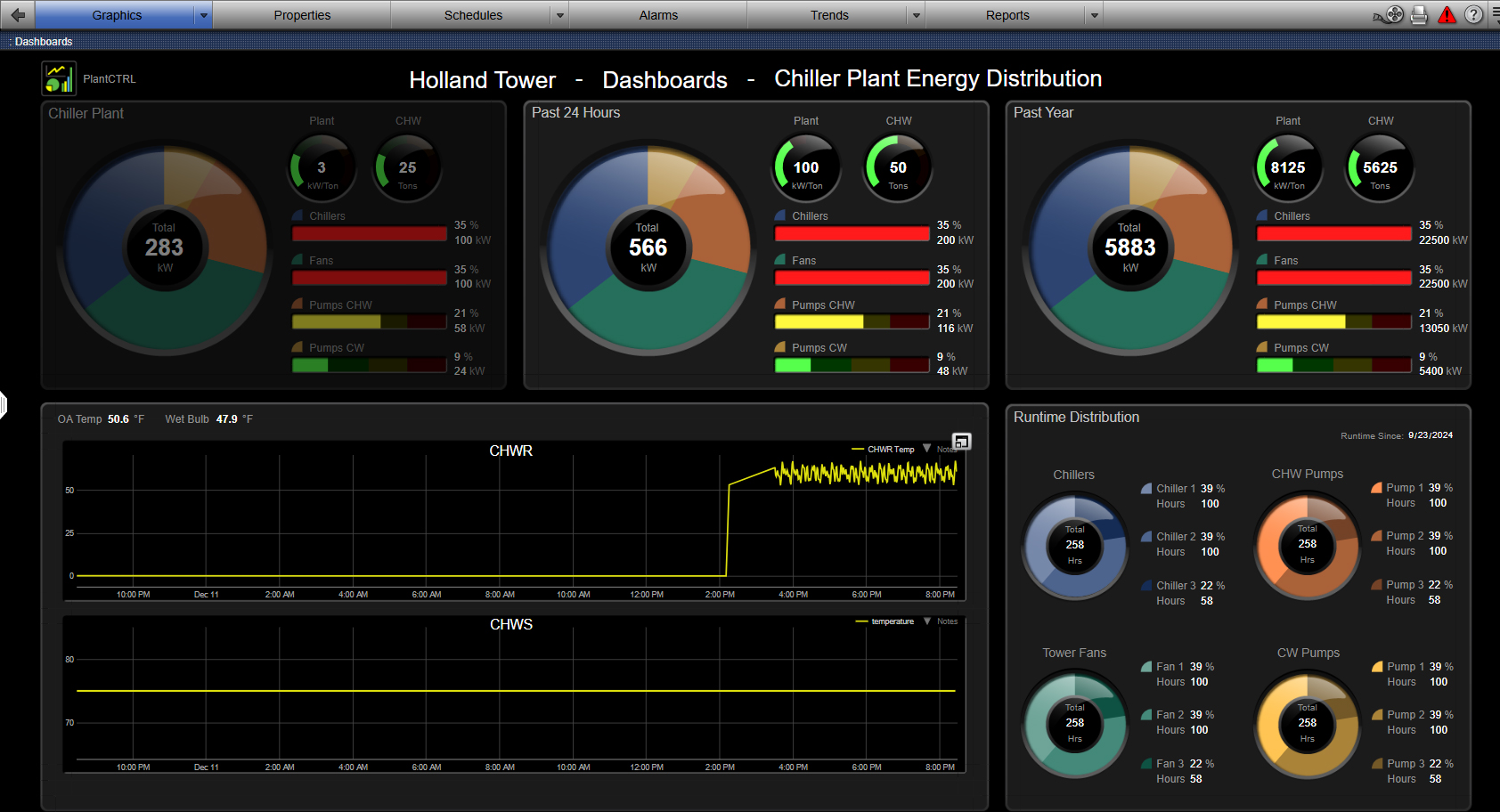Image resolution: width=1500 pixels, height=812 pixels.
Task: Open the PlantCTRL chart icon
Action: pyautogui.click(x=59, y=78)
